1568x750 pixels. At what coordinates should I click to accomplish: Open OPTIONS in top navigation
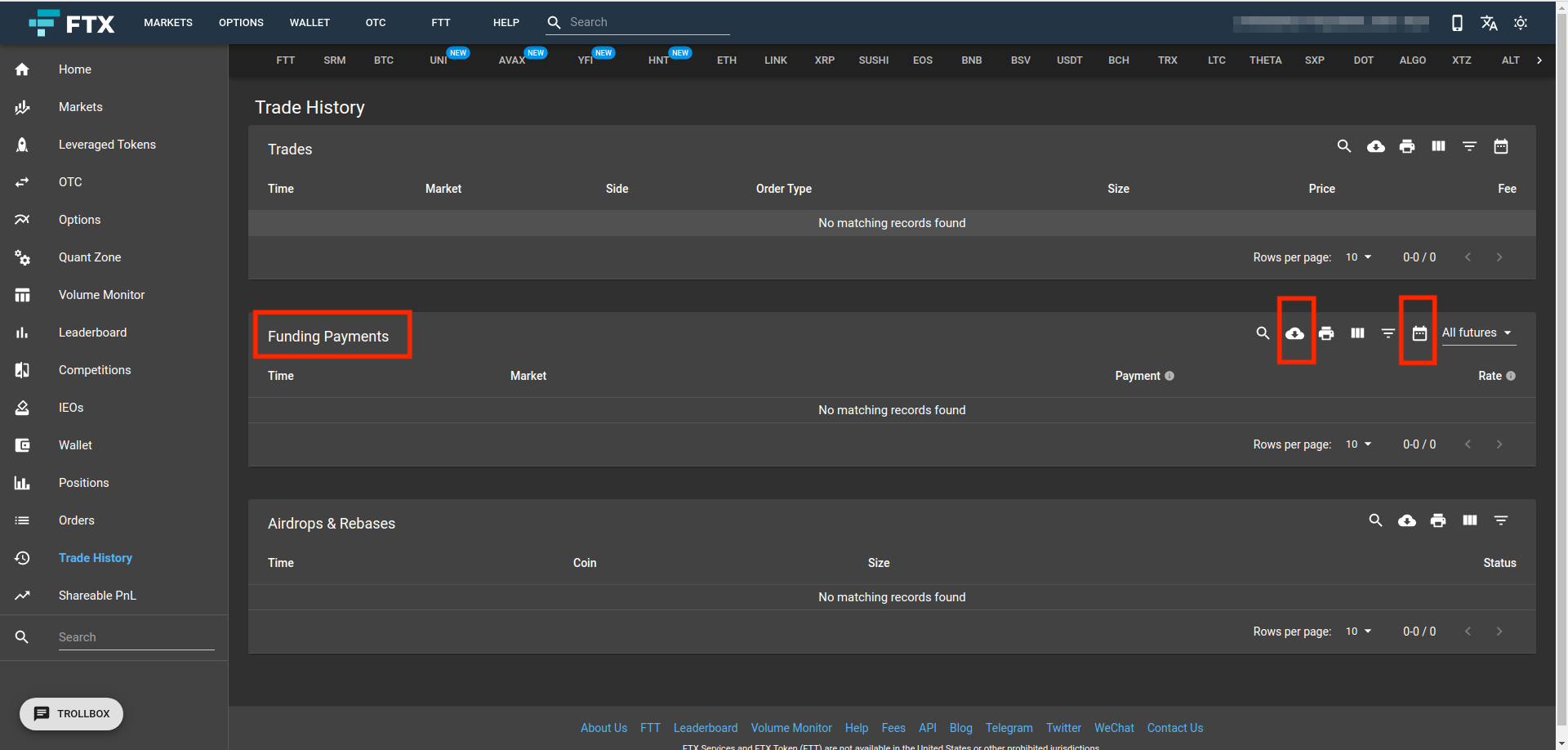pos(241,23)
